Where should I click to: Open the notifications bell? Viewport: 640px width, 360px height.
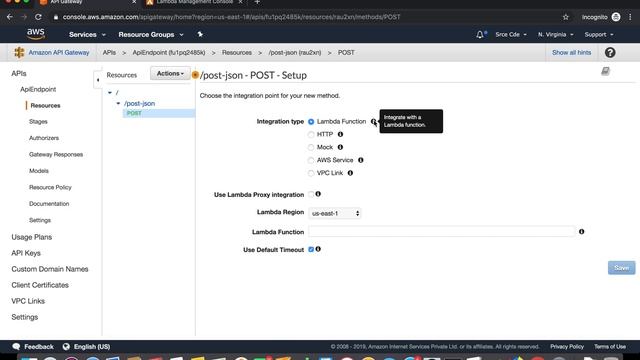pyautogui.click(x=480, y=35)
